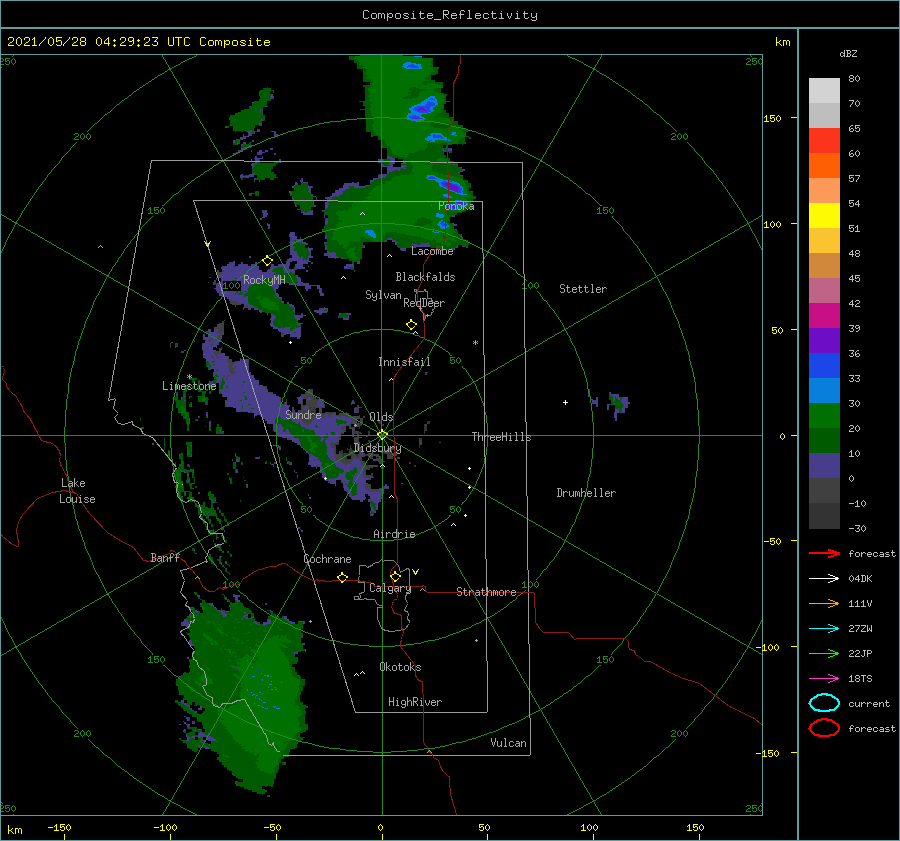Select the Sylvan label on map
This screenshot has height=841, width=900.
pos(383,295)
